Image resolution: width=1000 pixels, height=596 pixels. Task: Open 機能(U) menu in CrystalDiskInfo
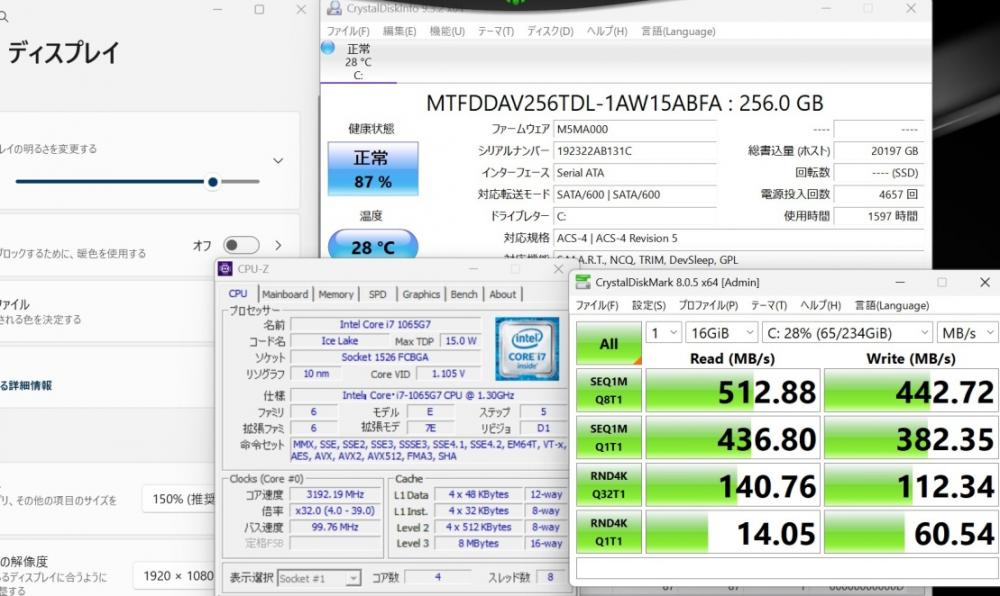447,31
